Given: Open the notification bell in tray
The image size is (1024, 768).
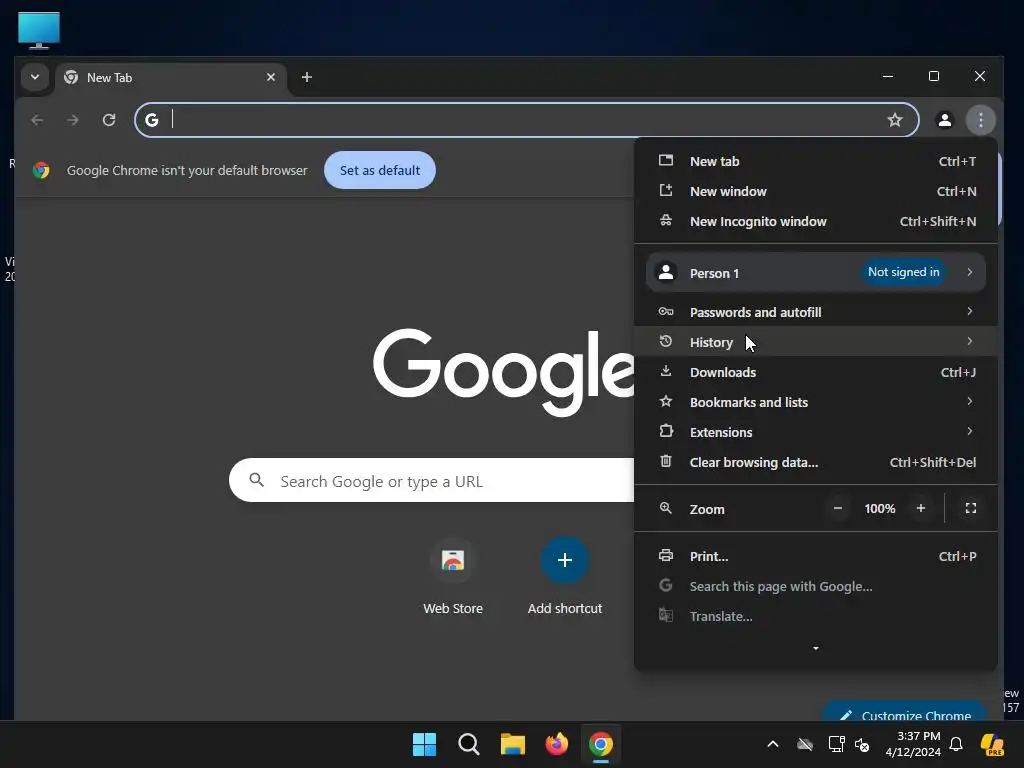Looking at the screenshot, I should coord(956,744).
